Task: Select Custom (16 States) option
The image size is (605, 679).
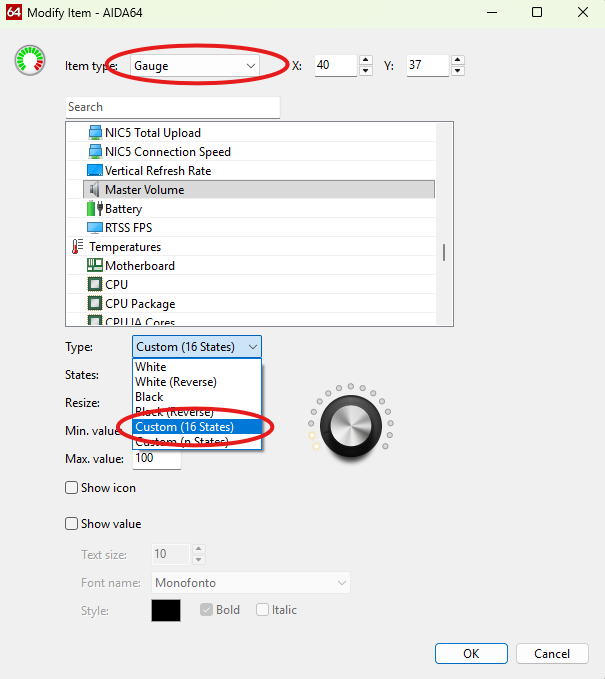Action: pos(185,427)
